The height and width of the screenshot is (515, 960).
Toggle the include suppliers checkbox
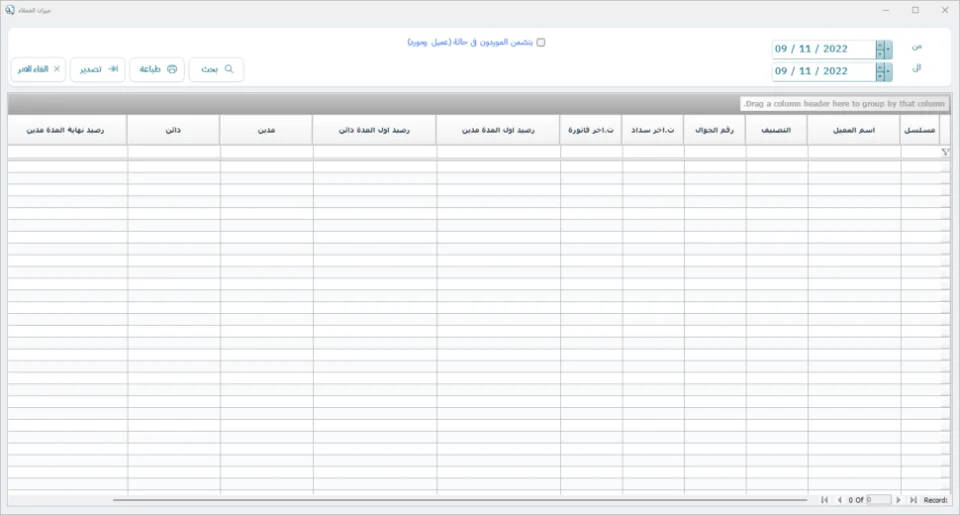coord(541,42)
